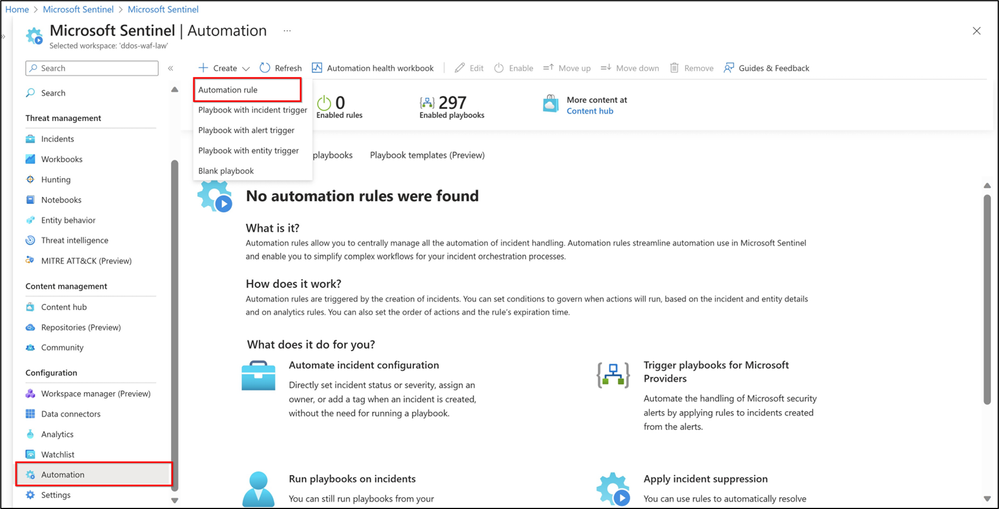This screenshot has height=509, width=999.
Task: Expand the left pane chevron at window edge
Action: (3, 38)
